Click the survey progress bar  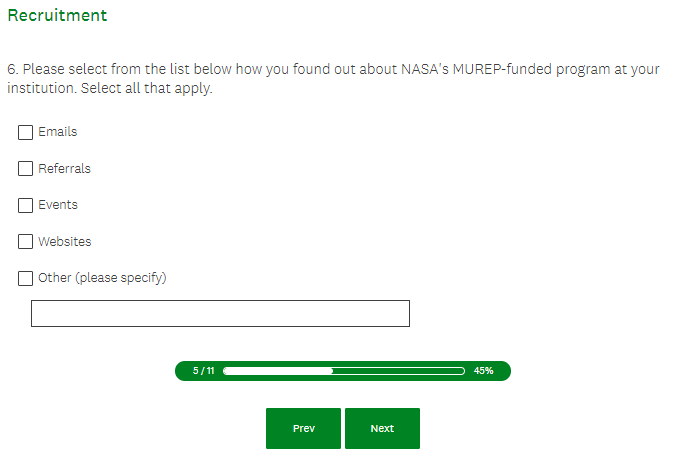tap(343, 370)
